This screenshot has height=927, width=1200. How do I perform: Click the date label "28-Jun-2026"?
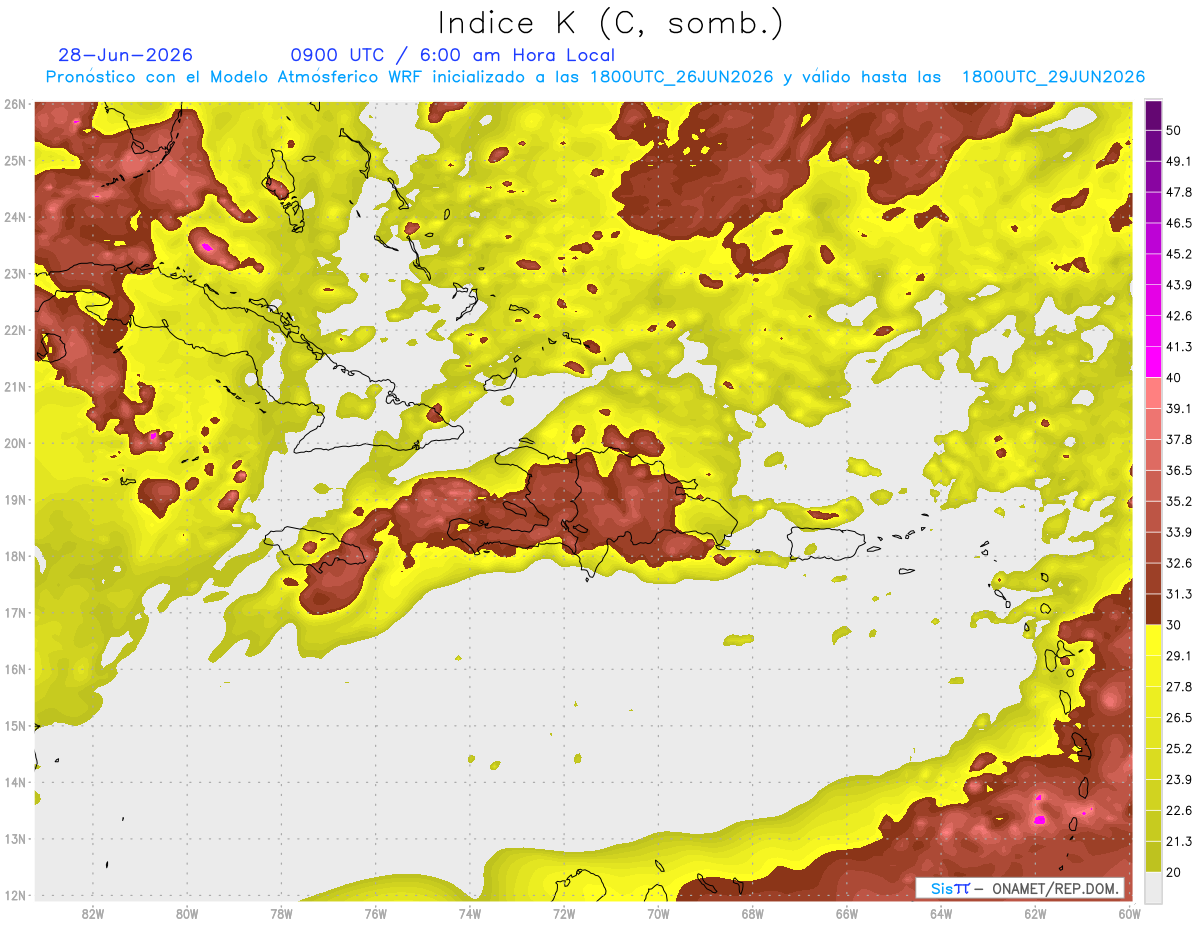(126, 55)
